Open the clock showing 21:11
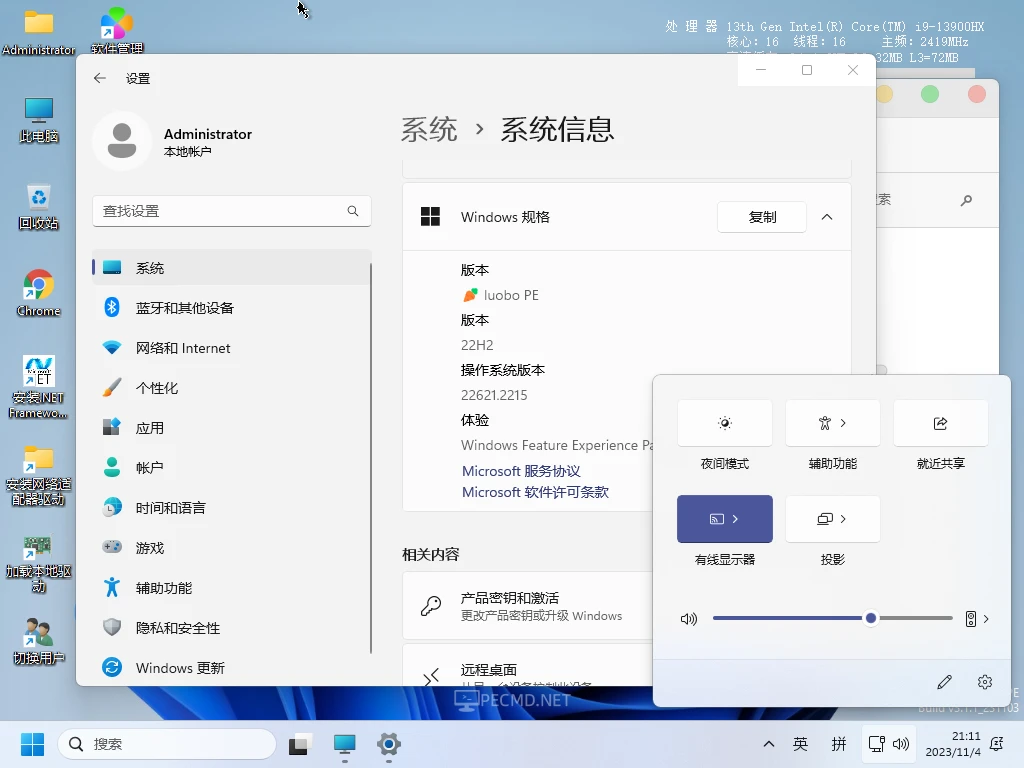The image size is (1024, 768). pyautogui.click(x=953, y=744)
